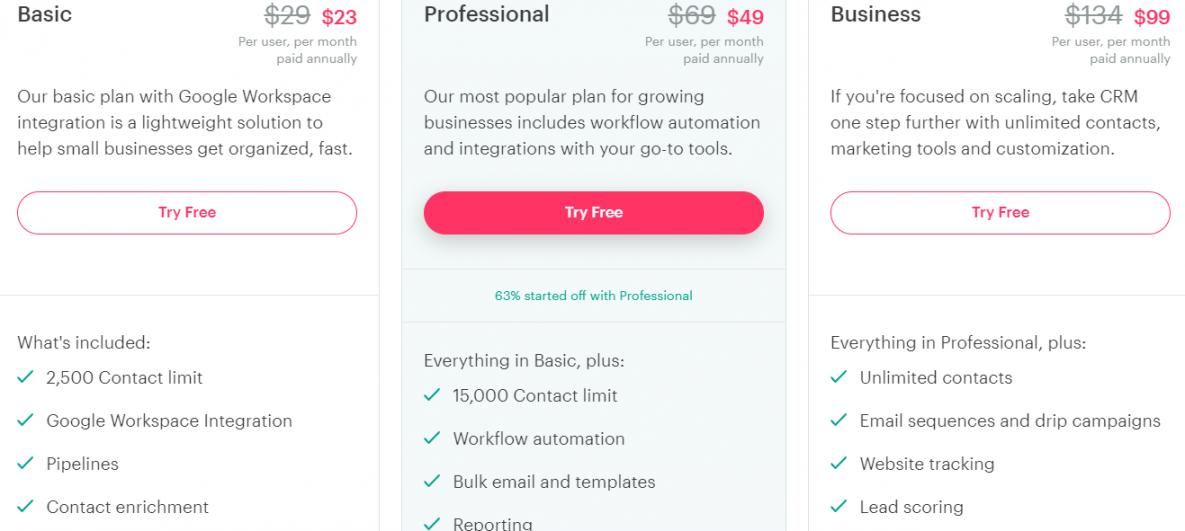
Task: Click the Basic plan $23 price
Action: point(339,17)
